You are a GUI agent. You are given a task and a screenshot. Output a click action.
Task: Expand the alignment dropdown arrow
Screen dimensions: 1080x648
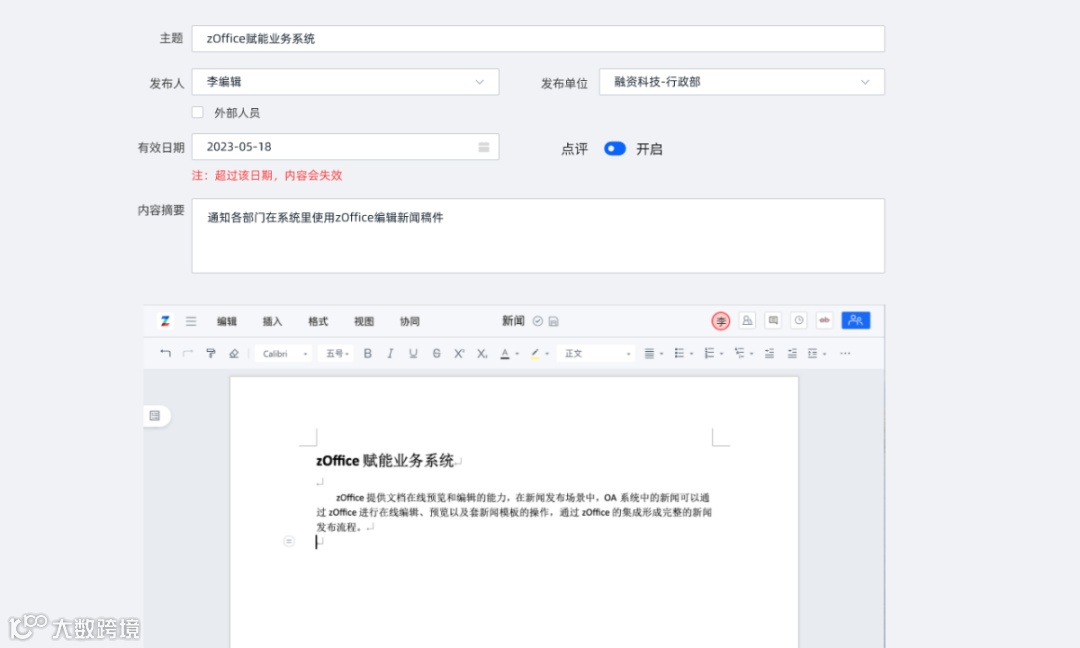coord(661,354)
